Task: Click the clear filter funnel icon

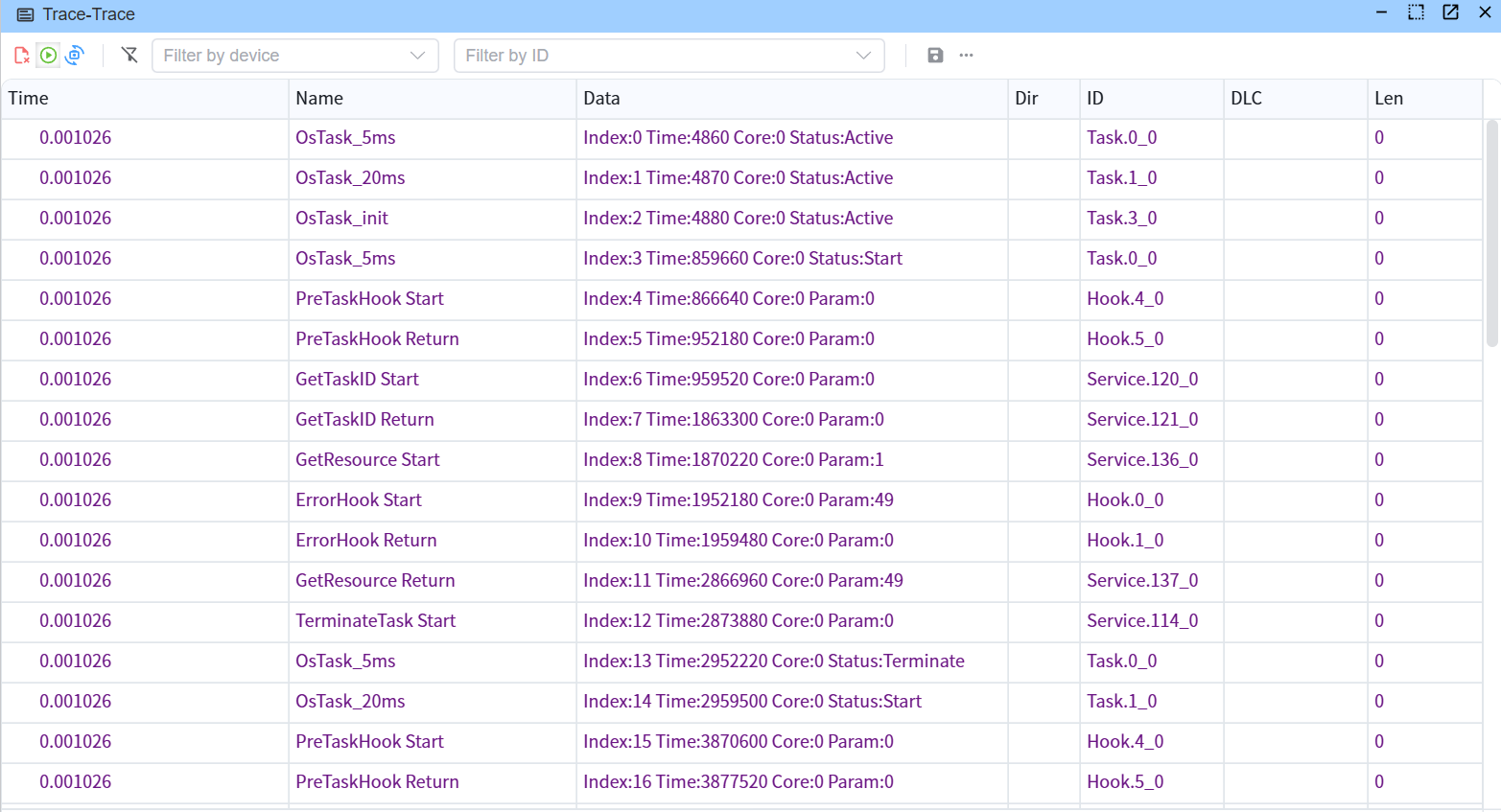Action: point(129,56)
